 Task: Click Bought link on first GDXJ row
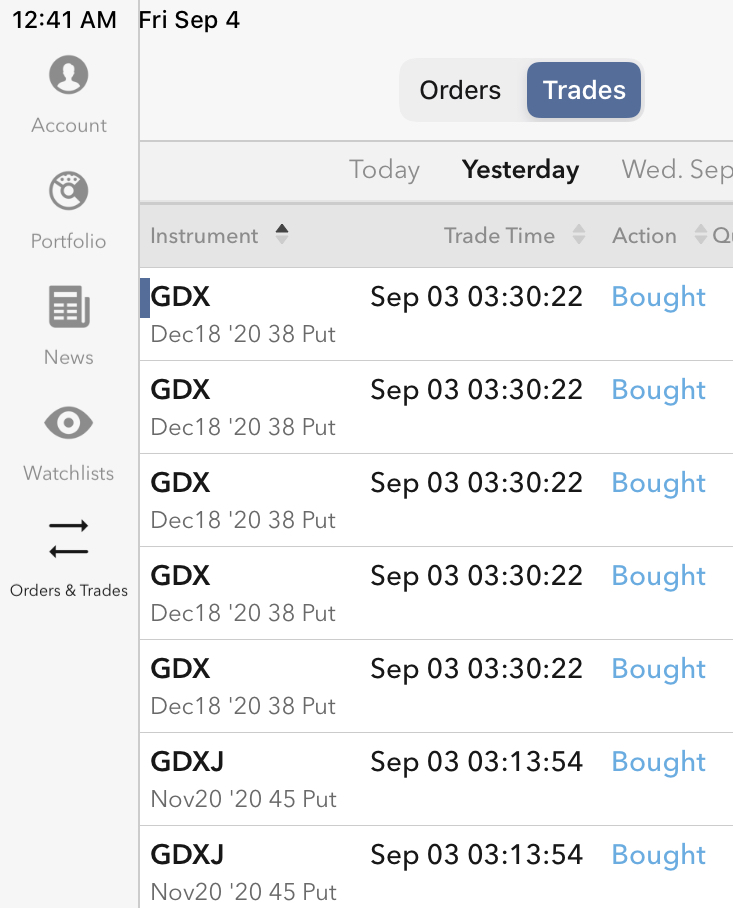coord(658,762)
